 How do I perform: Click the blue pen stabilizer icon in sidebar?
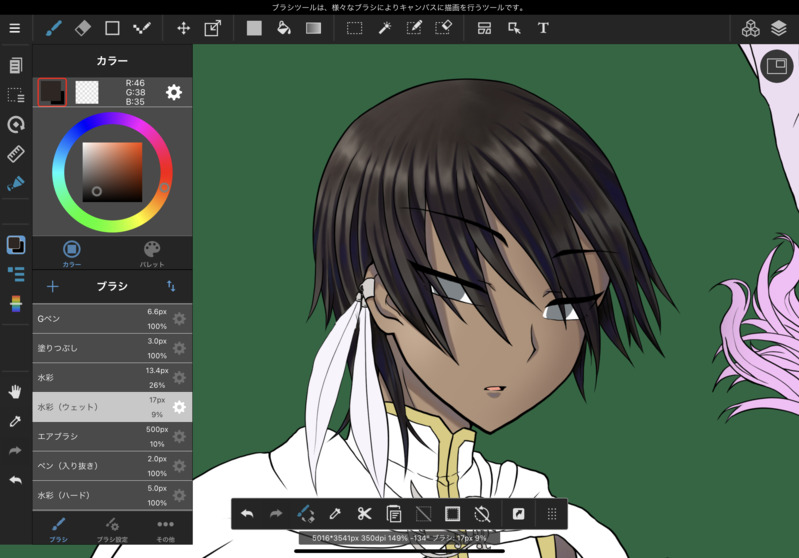coord(16,183)
